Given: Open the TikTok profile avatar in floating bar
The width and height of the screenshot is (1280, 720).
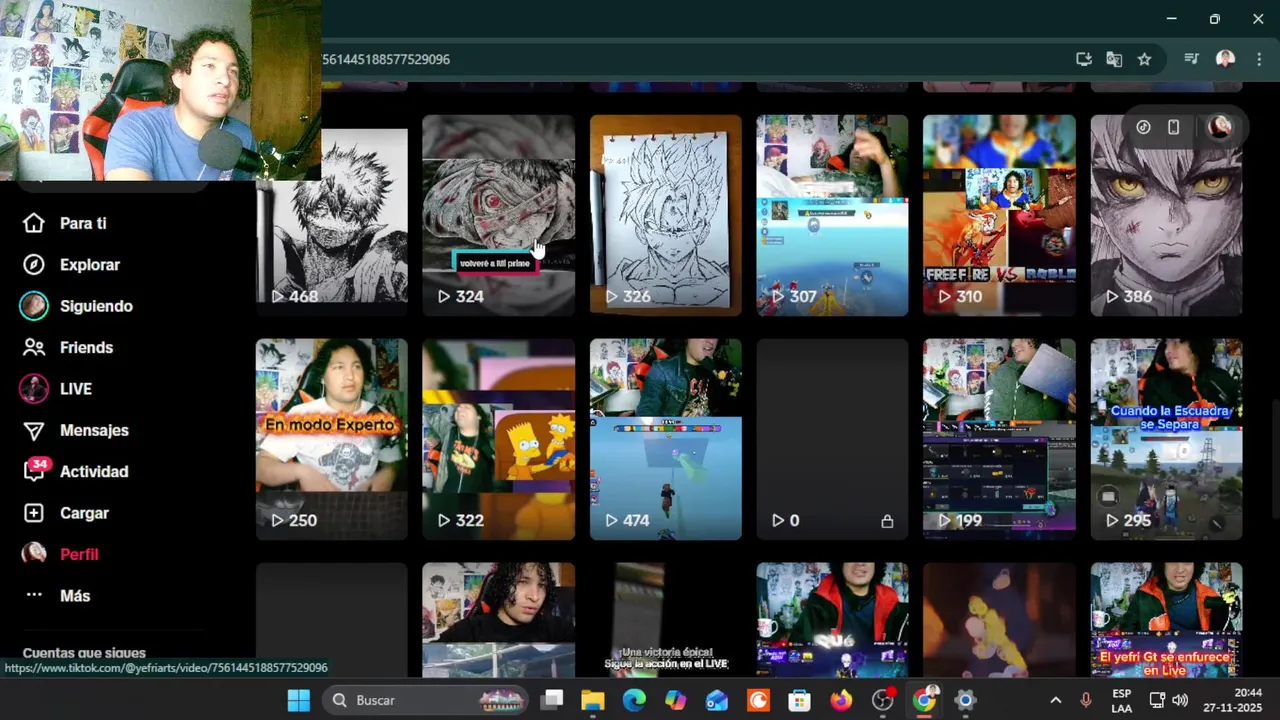Looking at the screenshot, I should [x=1220, y=127].
